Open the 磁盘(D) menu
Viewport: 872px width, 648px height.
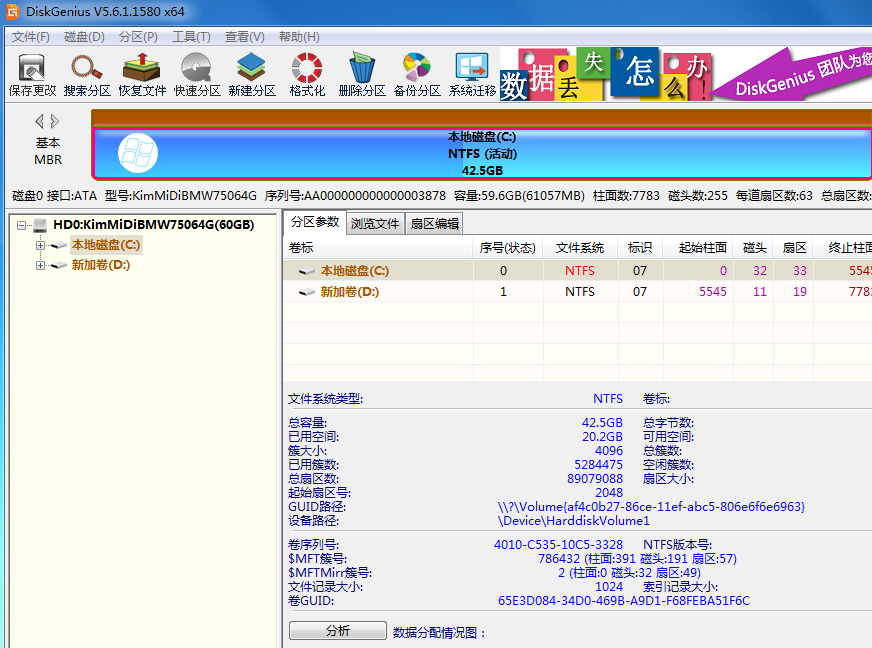(x=84, y=37)
